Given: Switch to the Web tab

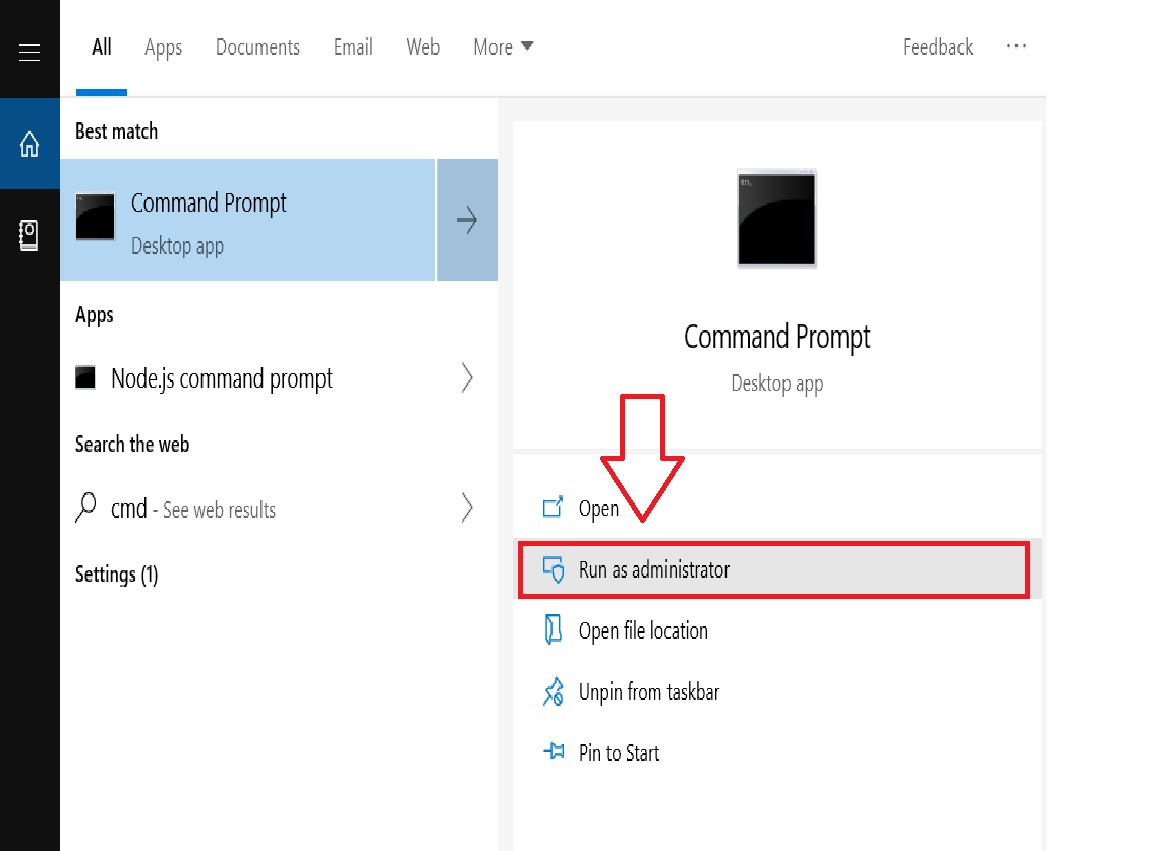Looking at the screenshot, I should pos(423,47).
